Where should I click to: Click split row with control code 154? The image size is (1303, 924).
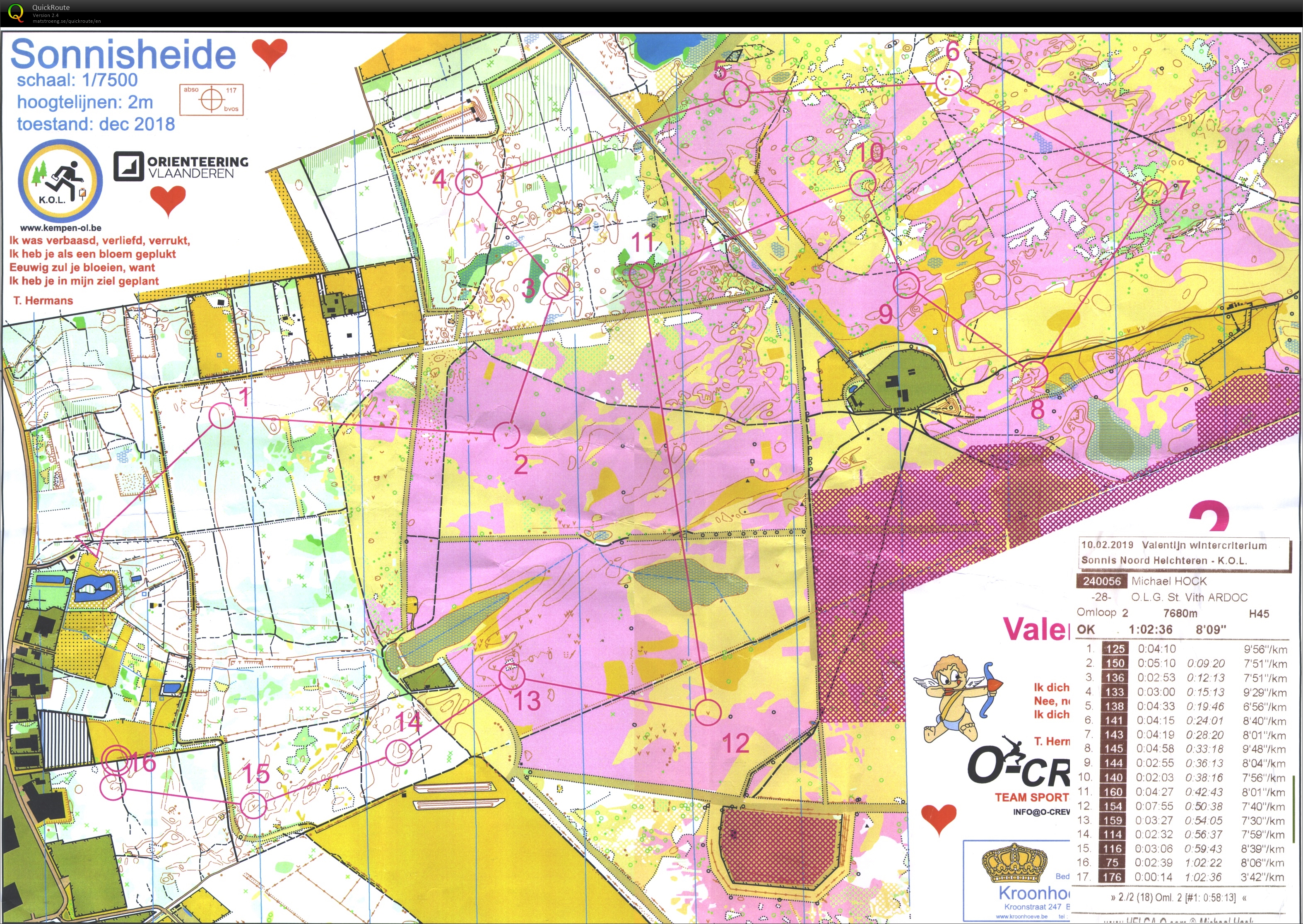point(1182,806)
